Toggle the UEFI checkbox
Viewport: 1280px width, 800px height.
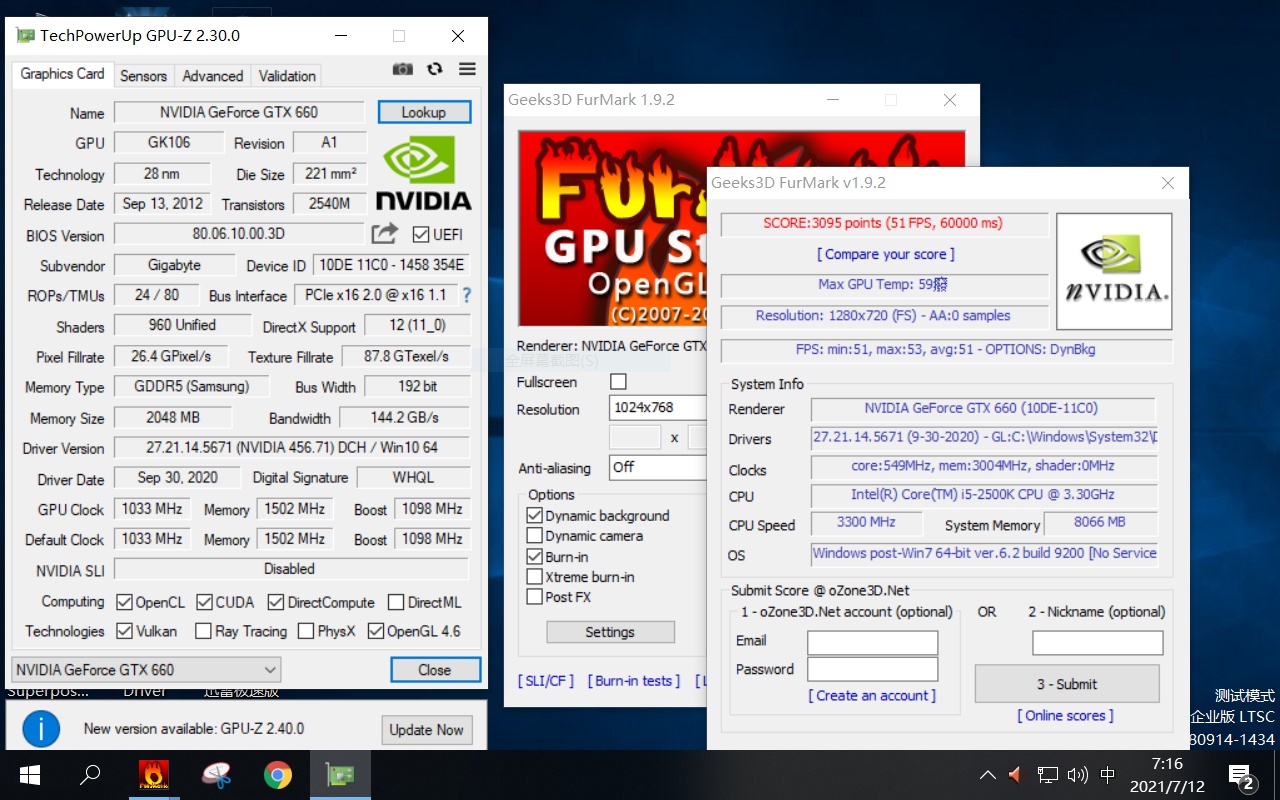coord(421,234)
